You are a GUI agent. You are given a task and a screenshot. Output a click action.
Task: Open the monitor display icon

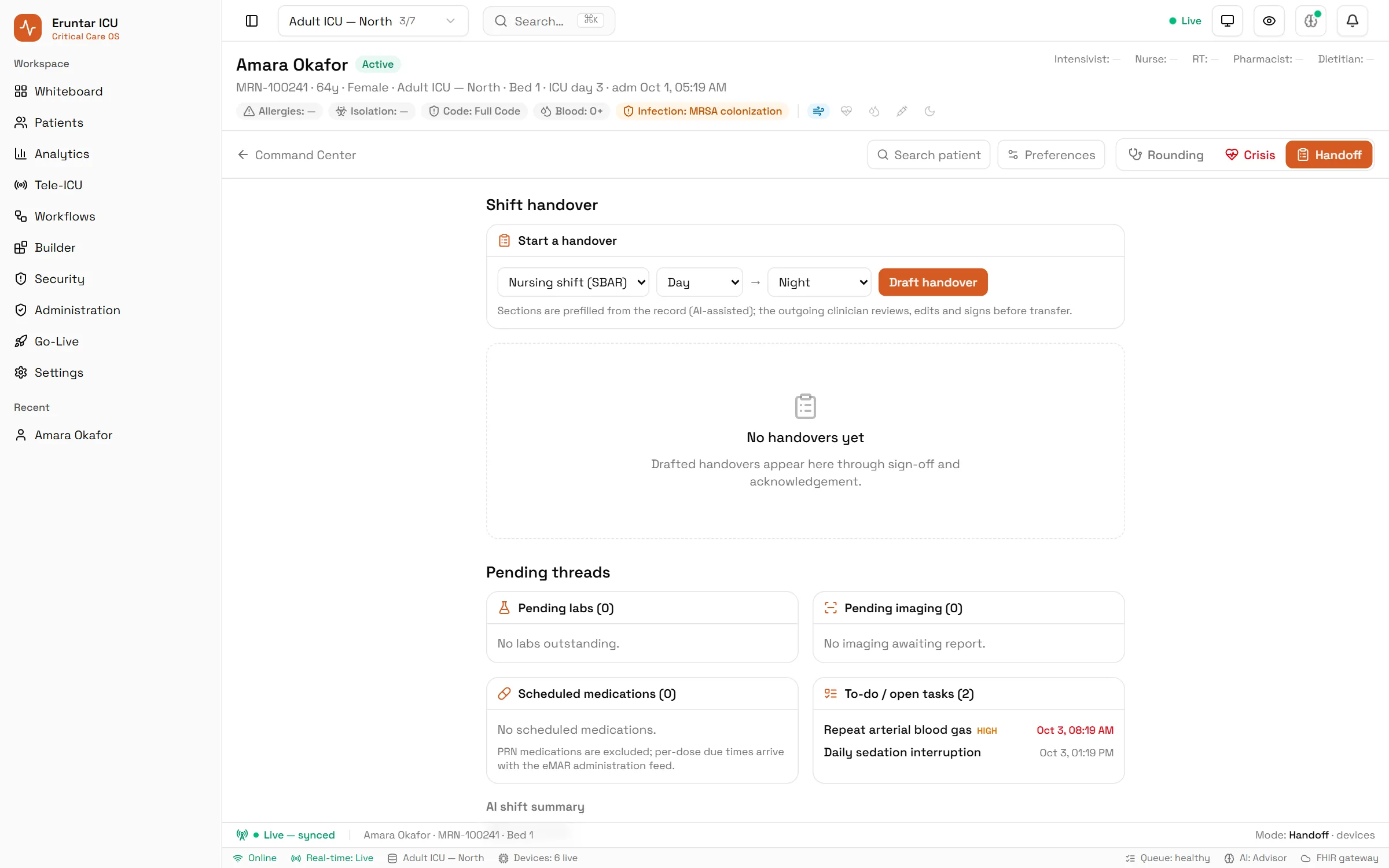pyautogui.click(x=1227, y=21)
